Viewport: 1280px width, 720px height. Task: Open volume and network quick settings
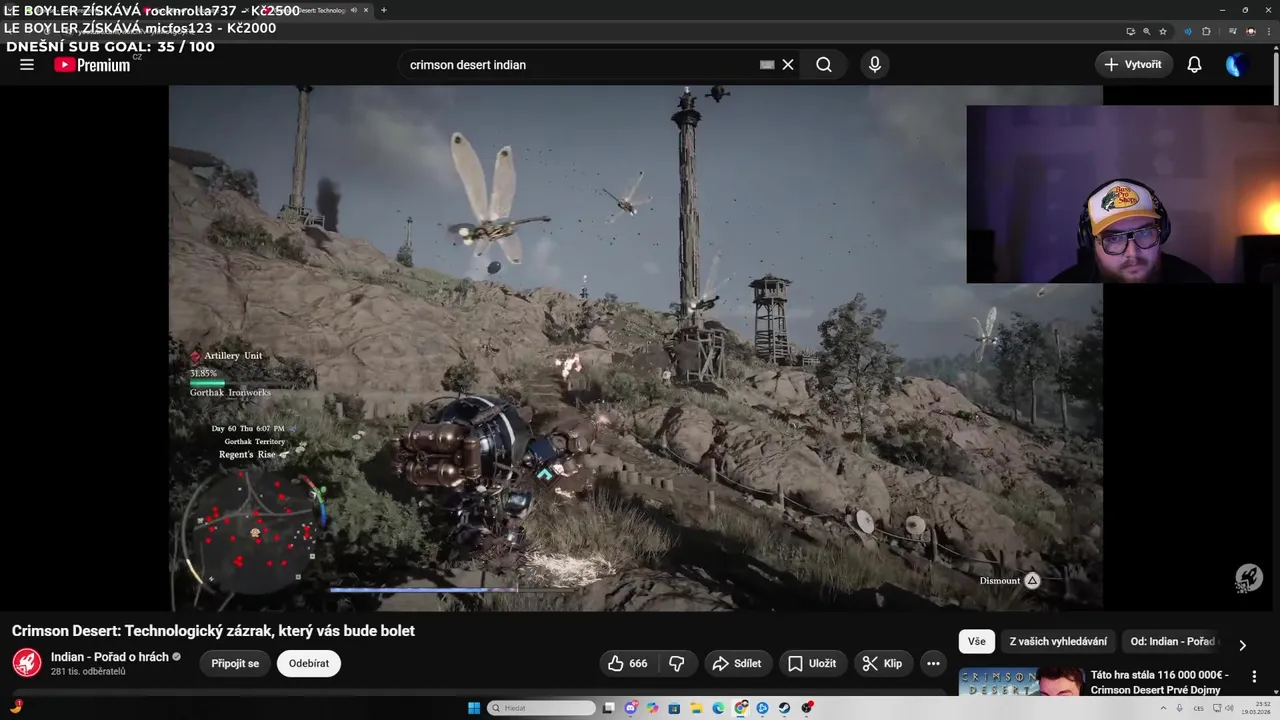click(1223, 708)
